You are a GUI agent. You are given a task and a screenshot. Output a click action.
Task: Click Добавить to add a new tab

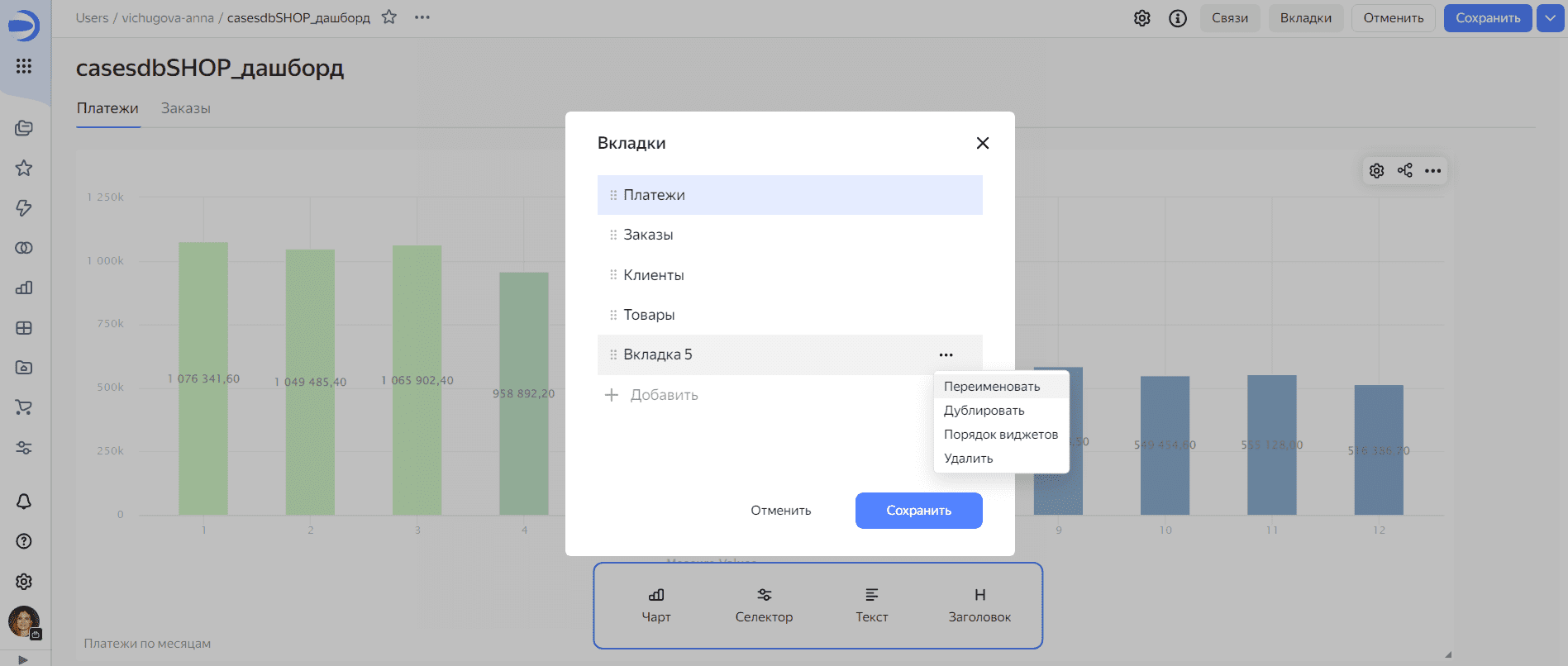[651, 395]
